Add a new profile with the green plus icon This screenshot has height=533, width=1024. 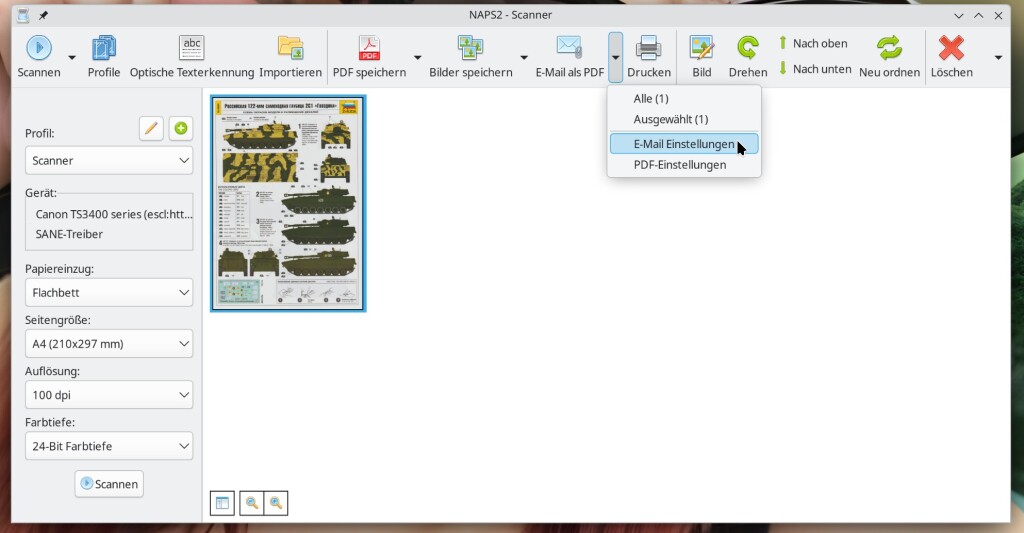[181, 128]
